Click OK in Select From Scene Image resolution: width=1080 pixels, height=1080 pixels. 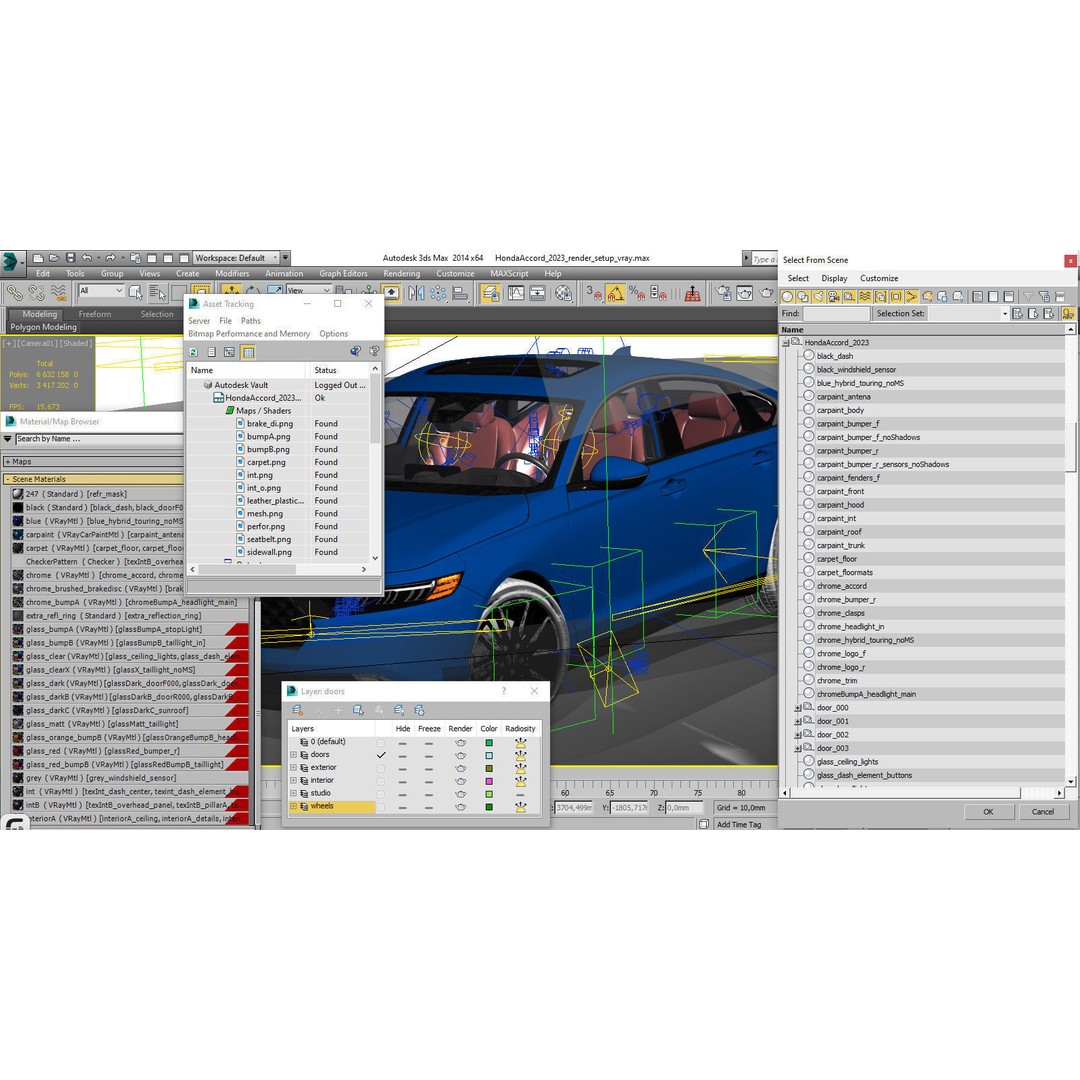point(988,812)
